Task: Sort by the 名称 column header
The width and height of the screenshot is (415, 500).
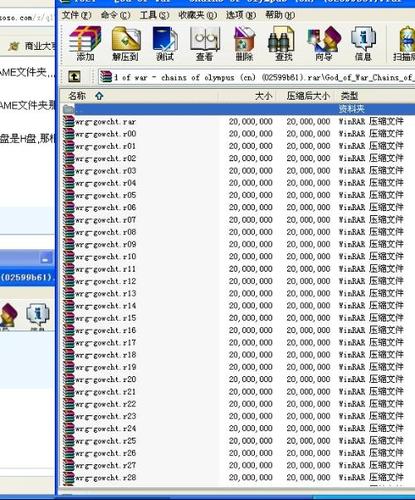Action: tap(139, 96)
